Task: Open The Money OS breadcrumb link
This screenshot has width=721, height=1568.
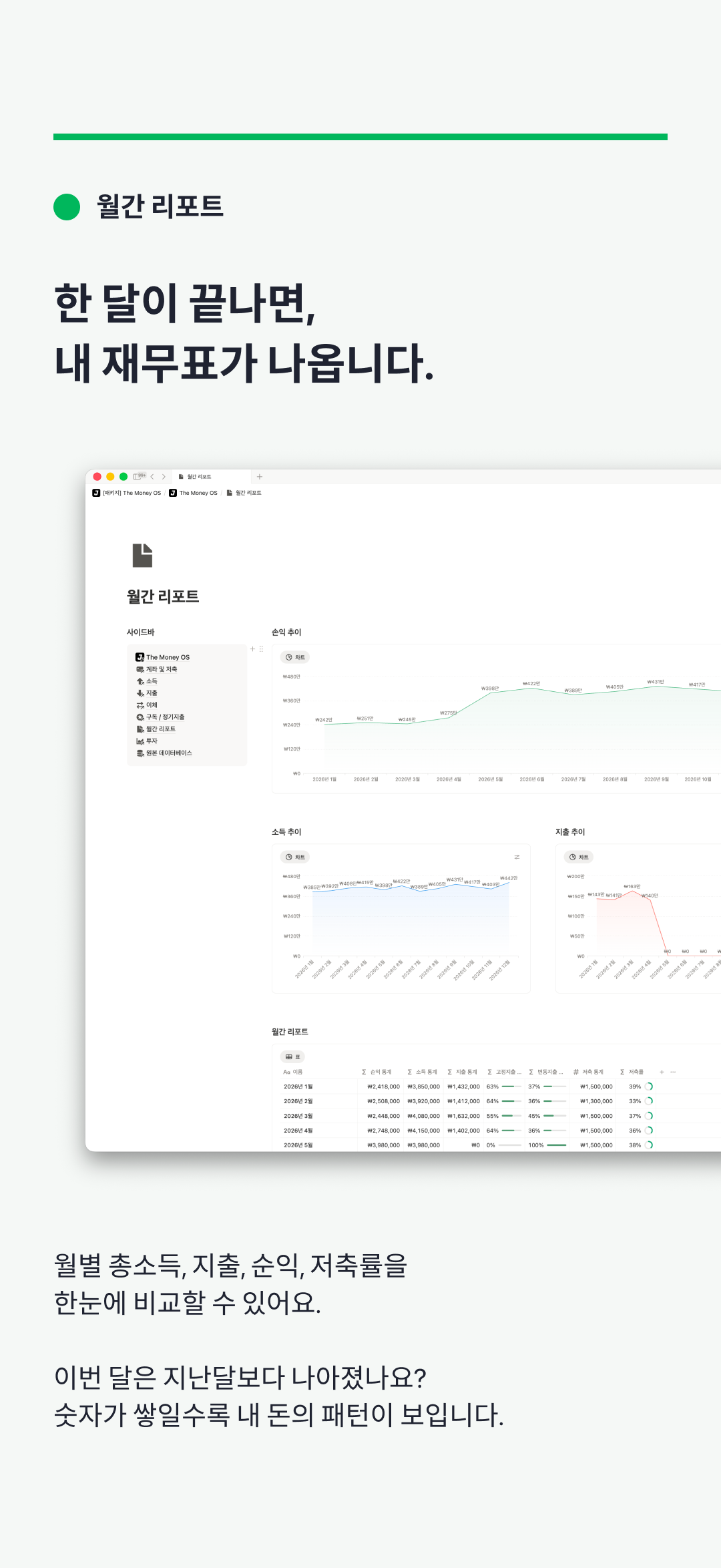Action: click(194, 493)
